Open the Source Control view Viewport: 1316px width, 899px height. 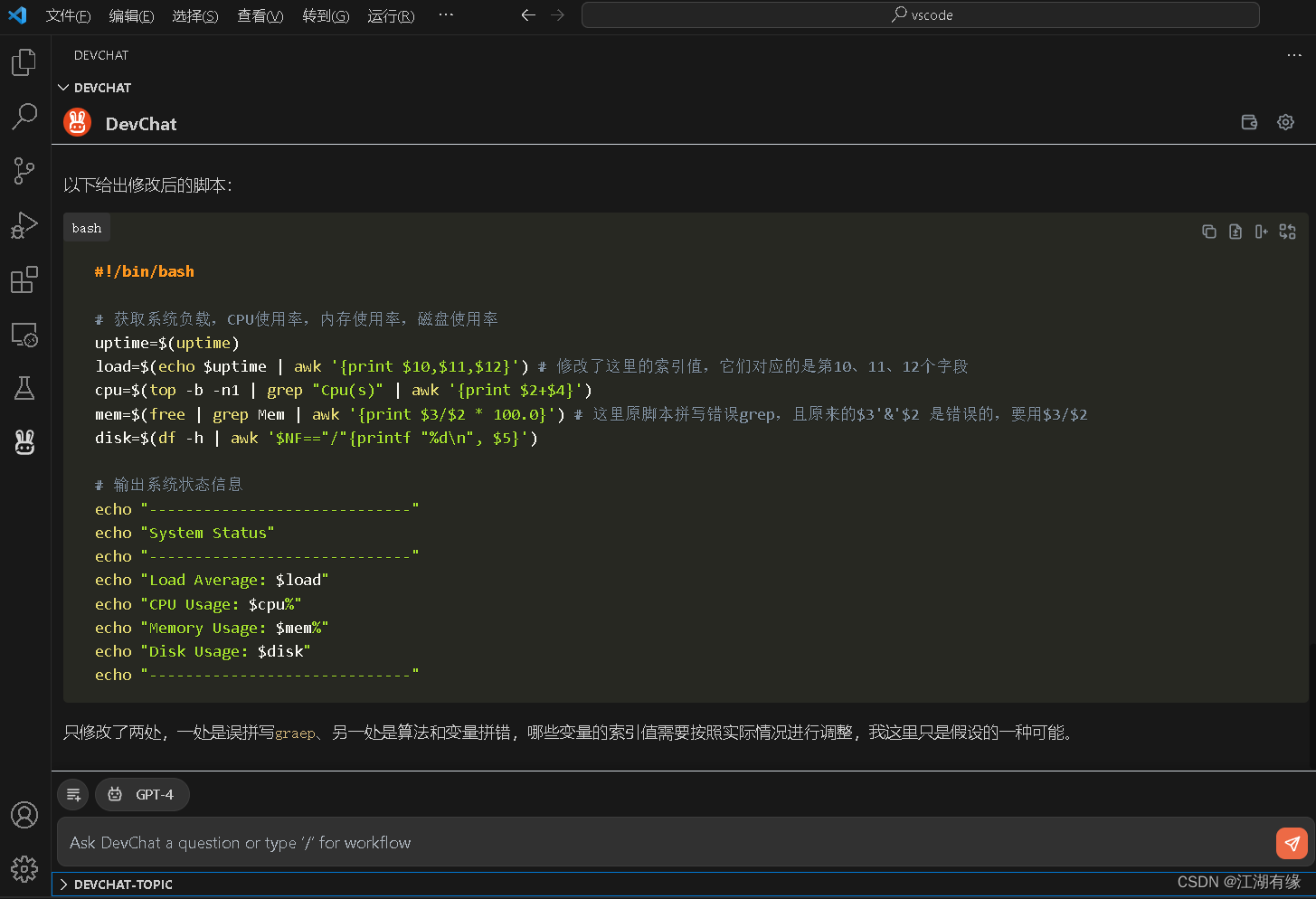click(x=24, y=170)
